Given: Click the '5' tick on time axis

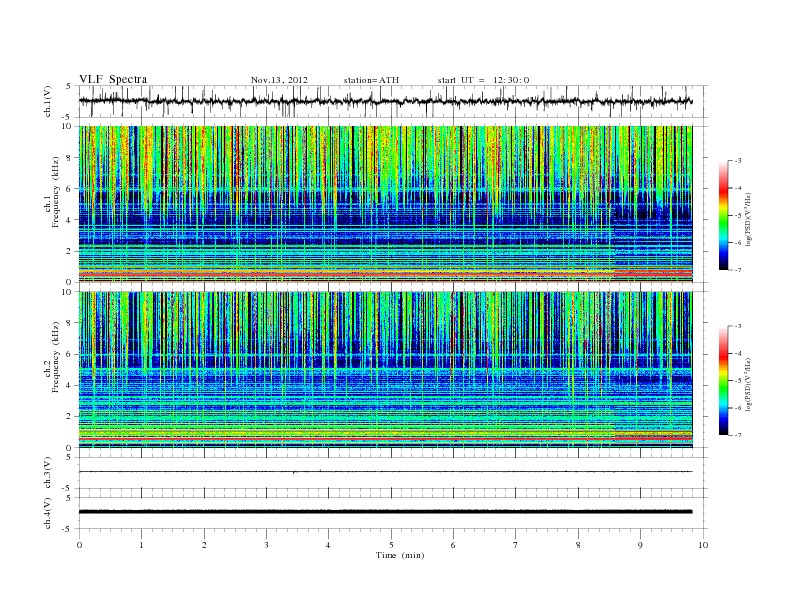Looking at the screenshot, I should coord(391,545).
